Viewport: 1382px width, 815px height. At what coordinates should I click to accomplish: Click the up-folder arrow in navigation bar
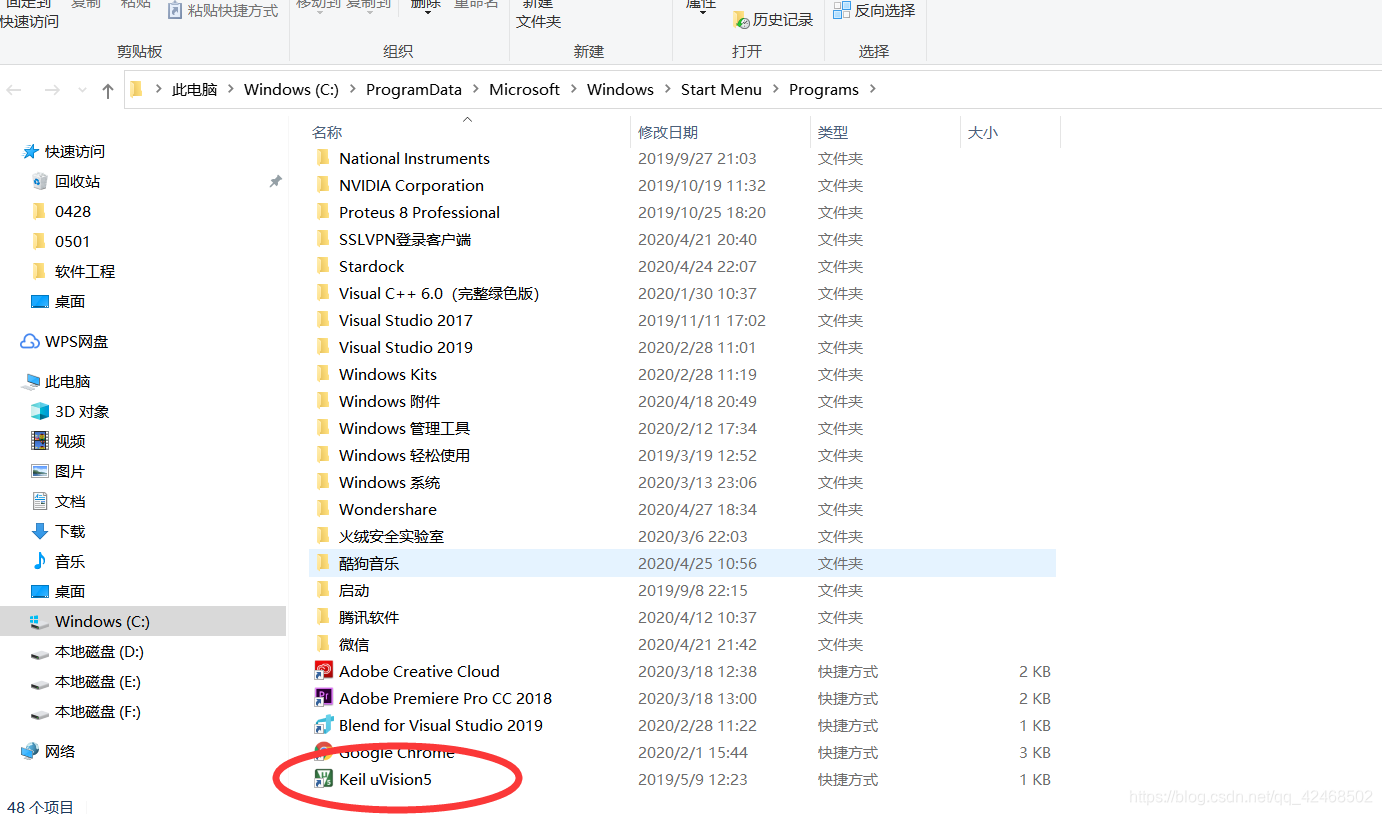coord(108,90)
